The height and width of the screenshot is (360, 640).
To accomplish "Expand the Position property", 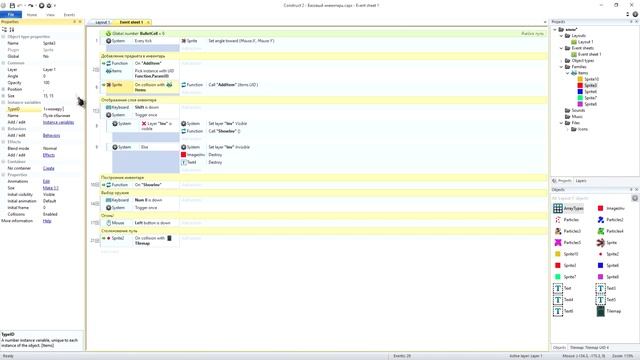I will pyautogui.click(x=3, y=89).
